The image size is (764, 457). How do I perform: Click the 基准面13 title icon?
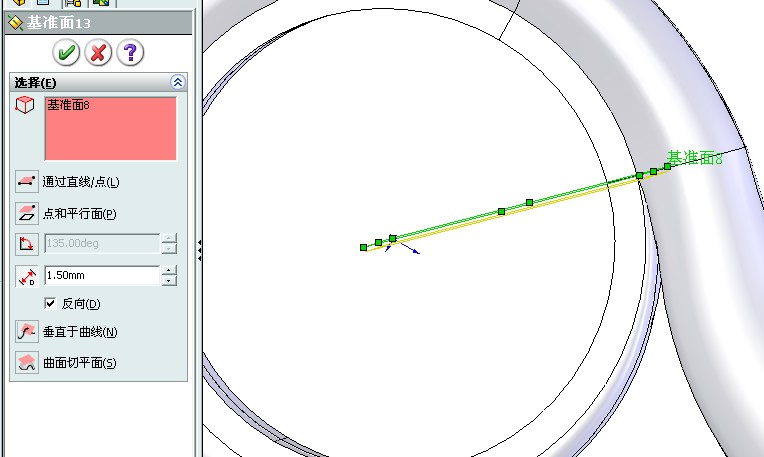(16, 23)
